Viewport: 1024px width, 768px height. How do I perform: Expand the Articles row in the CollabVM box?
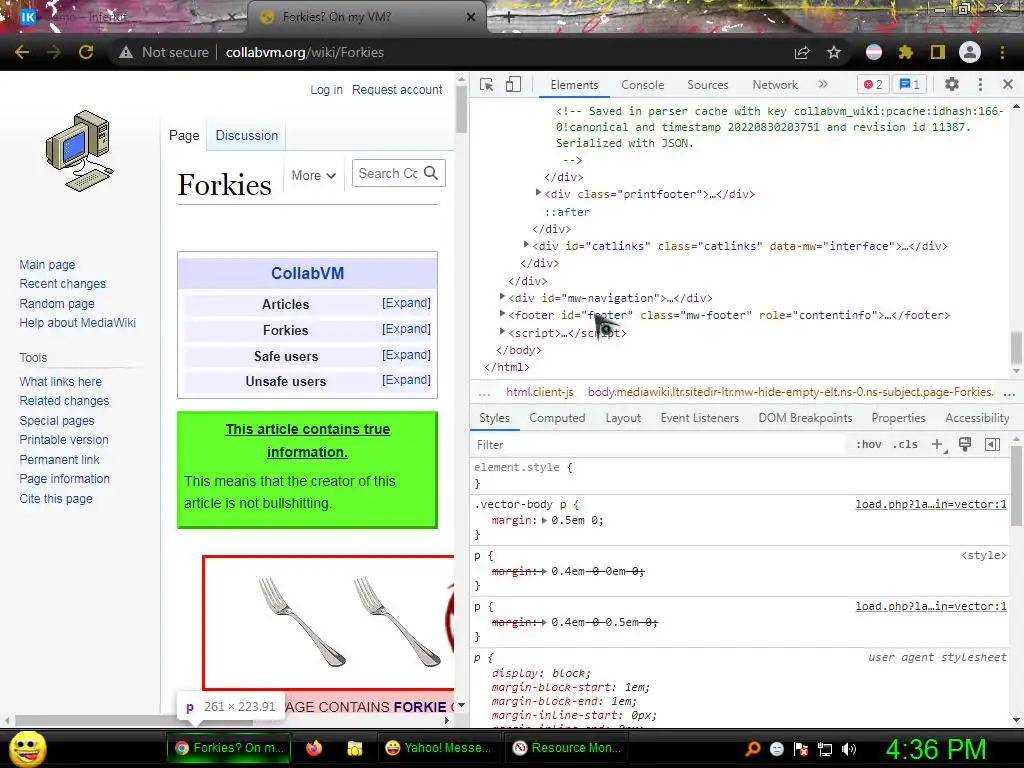click(x=406, y=303)
